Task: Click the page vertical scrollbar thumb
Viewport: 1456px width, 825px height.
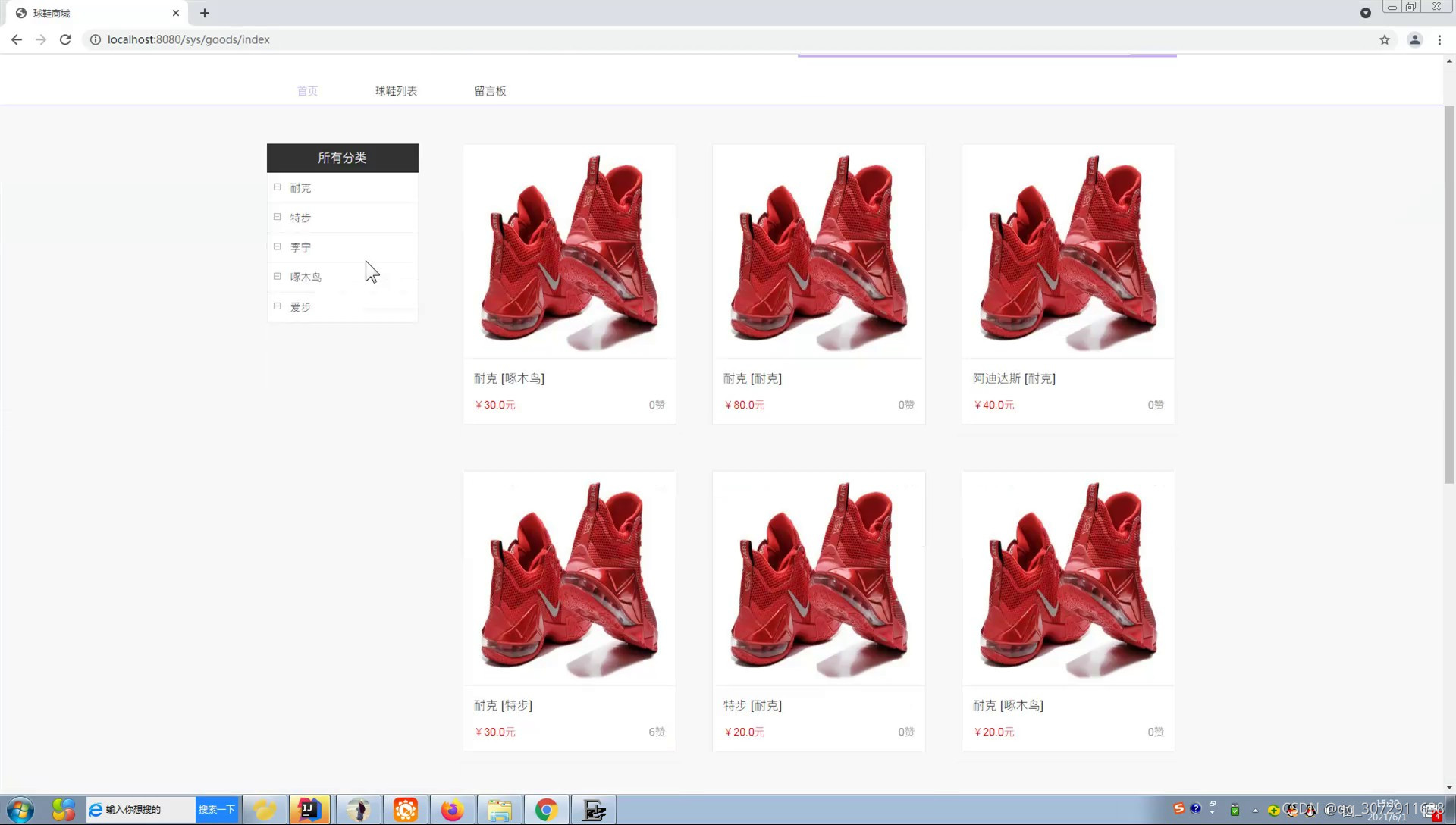Action: pos(1449,294)
